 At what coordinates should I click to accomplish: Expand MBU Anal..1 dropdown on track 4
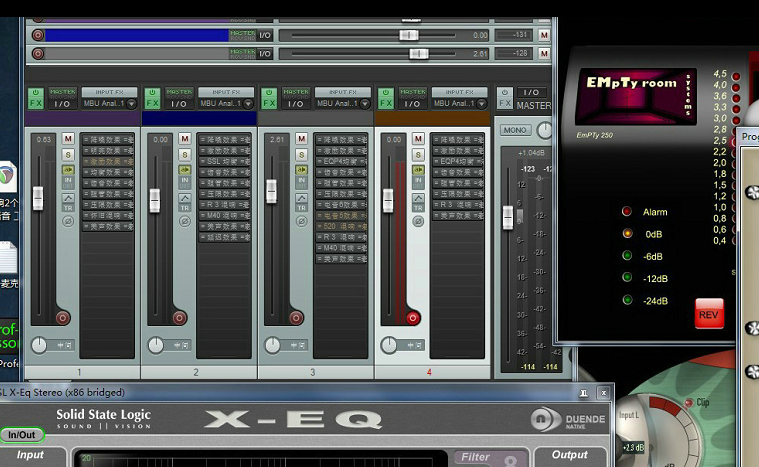tap(481, 104)
